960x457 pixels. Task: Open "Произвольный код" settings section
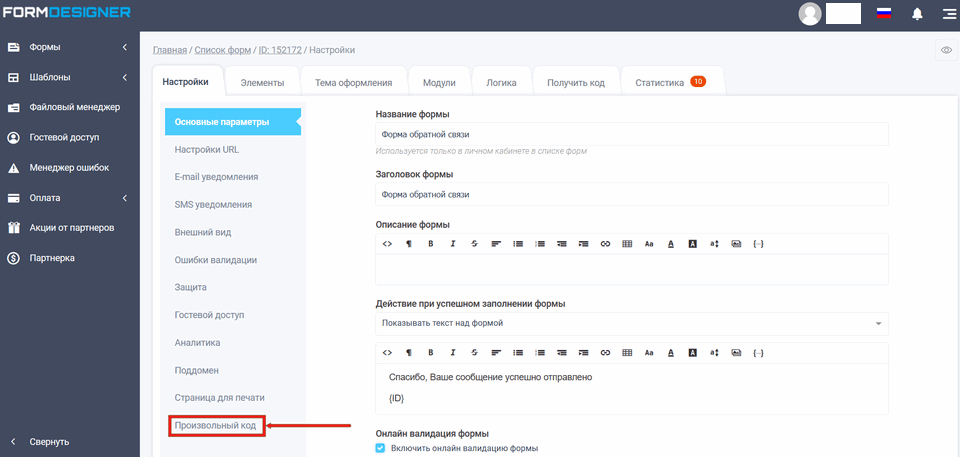tap(216, 426)
